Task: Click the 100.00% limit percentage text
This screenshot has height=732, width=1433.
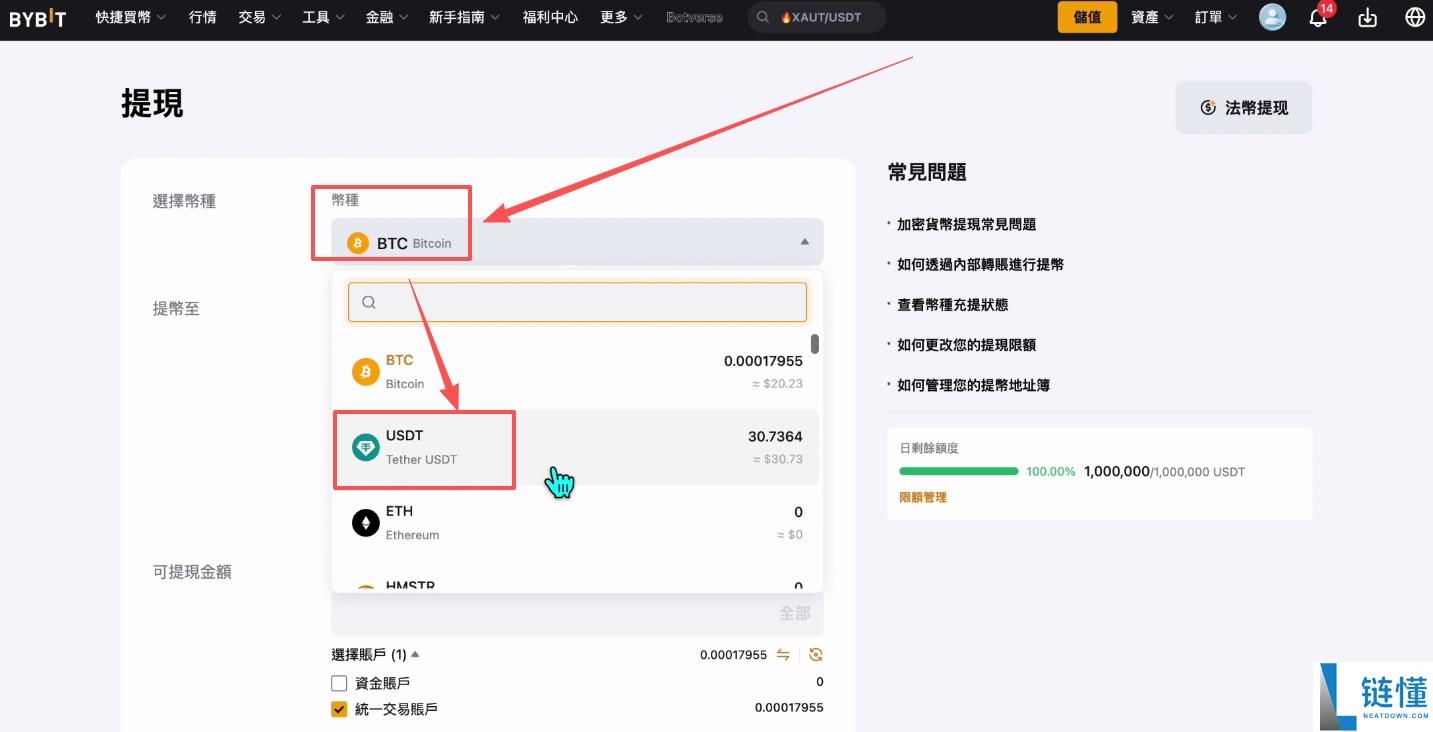Action: [1051, 471]
